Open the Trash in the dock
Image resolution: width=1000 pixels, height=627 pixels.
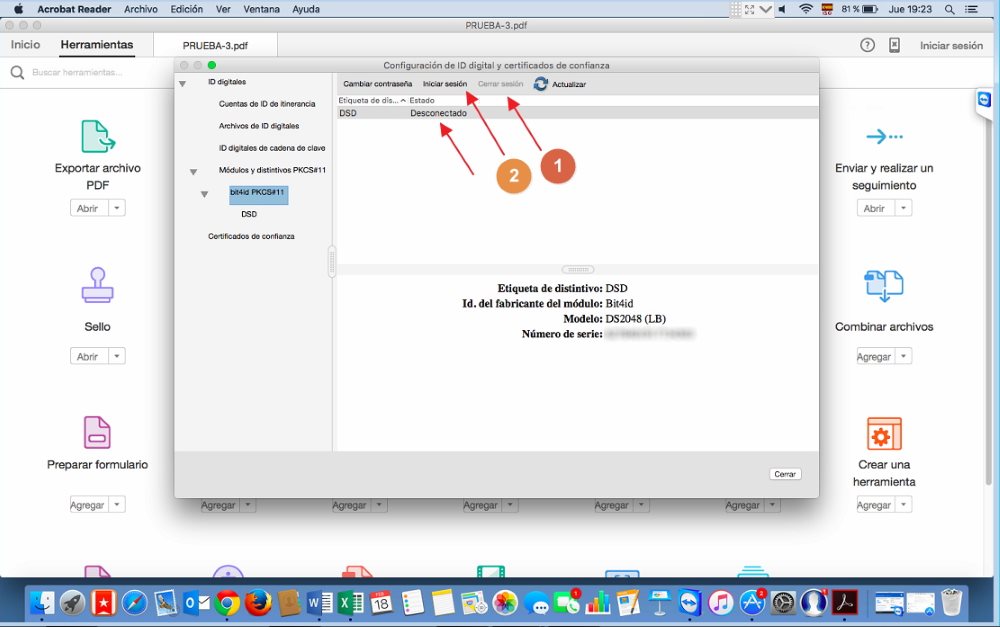click(951, 602)
